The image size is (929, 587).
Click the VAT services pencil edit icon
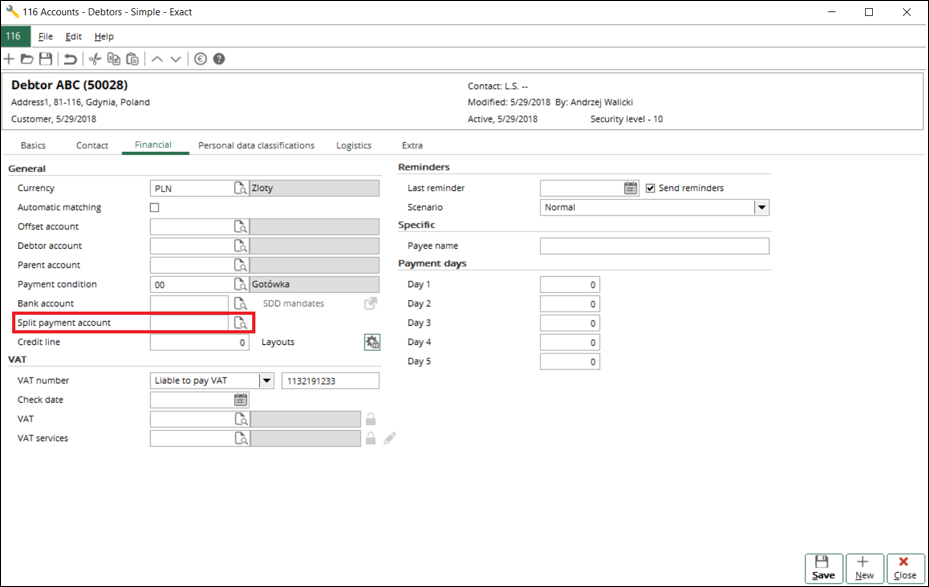(x=390, y=438)
